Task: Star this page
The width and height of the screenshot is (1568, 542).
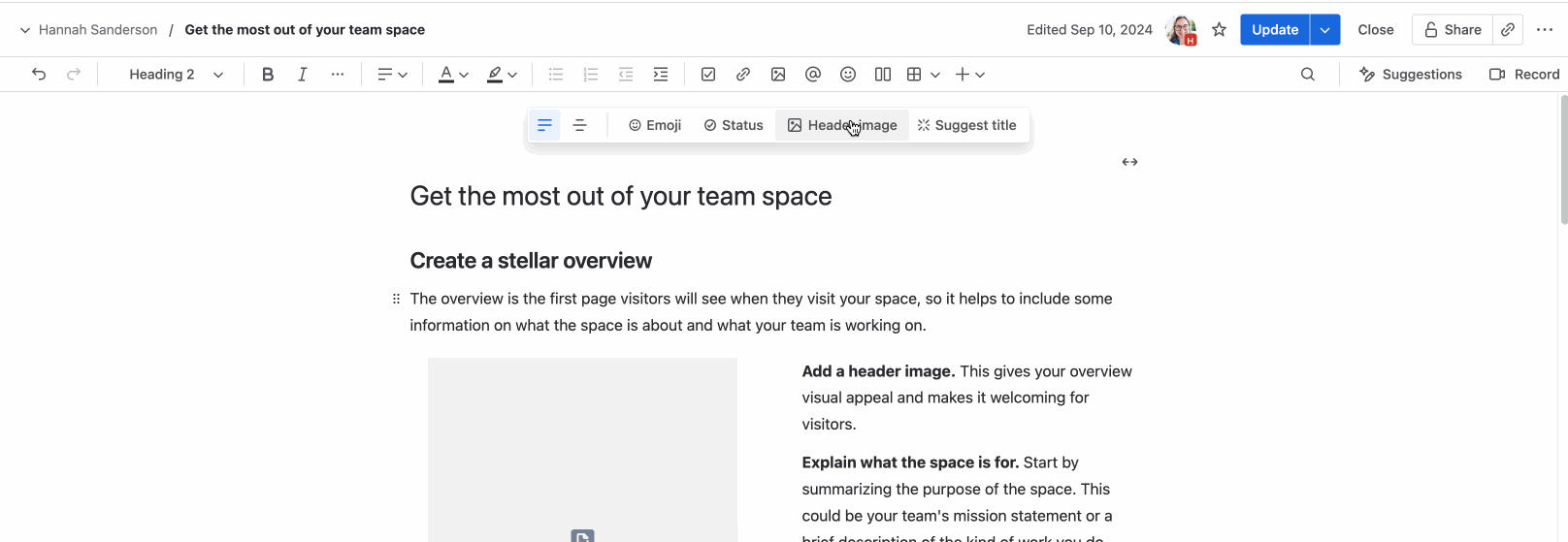Action: pos(1220,30)
